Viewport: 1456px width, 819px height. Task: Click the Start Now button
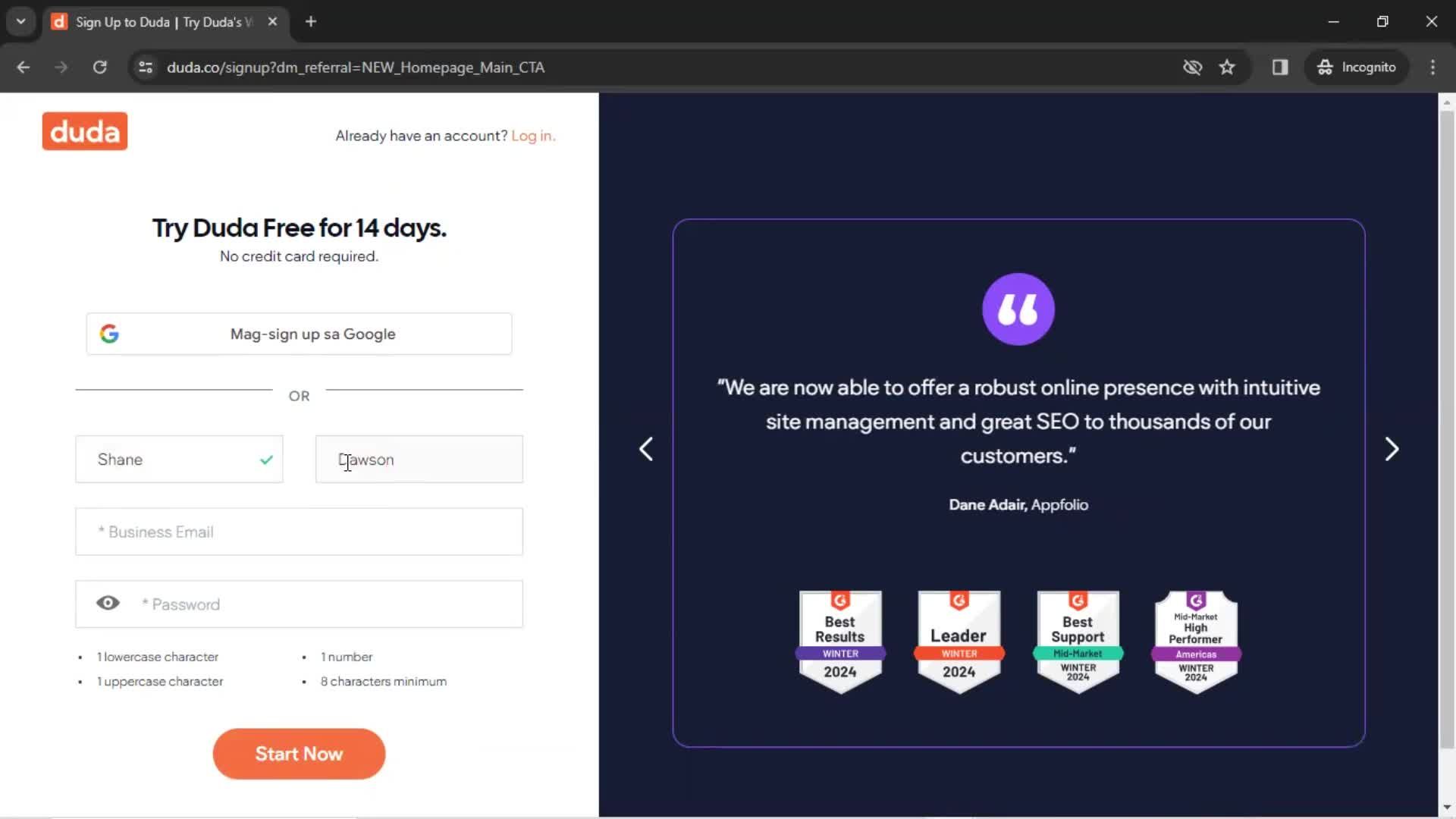click(299, 754)
